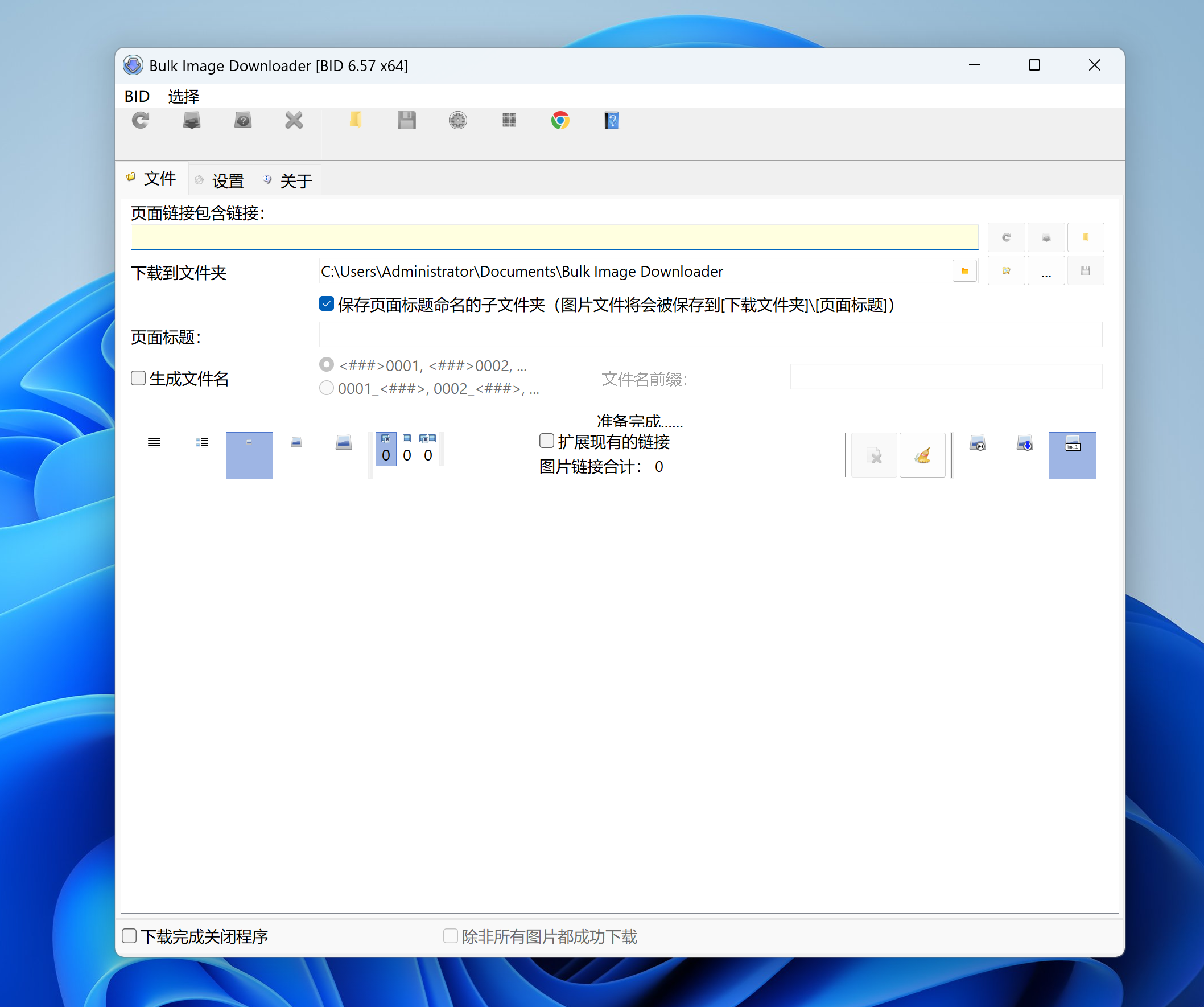Click the 页面标题 input field
This screenshot has height=1007, width=1204.
[x=711, y=334]
